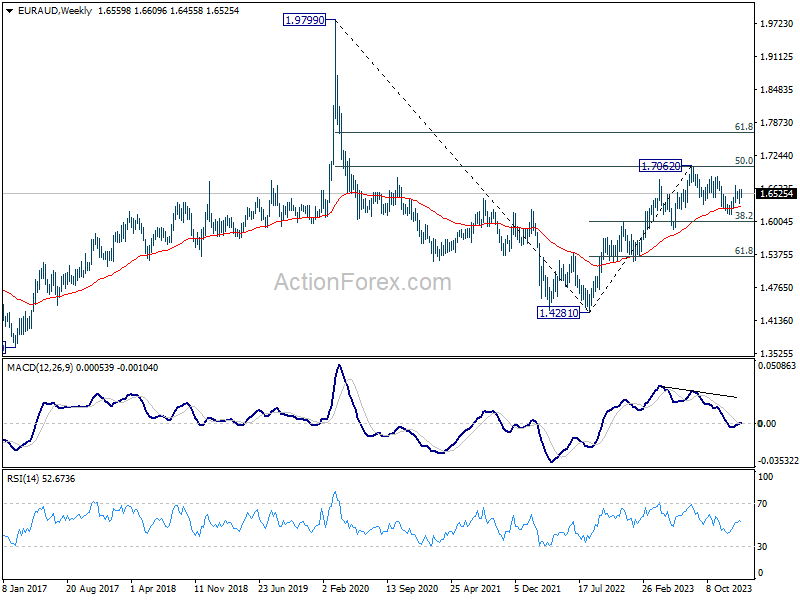The width and height of the screenshot is (800, 600).
Task: Click the 23 Jun 2019 date label
Action: [283, 588]
